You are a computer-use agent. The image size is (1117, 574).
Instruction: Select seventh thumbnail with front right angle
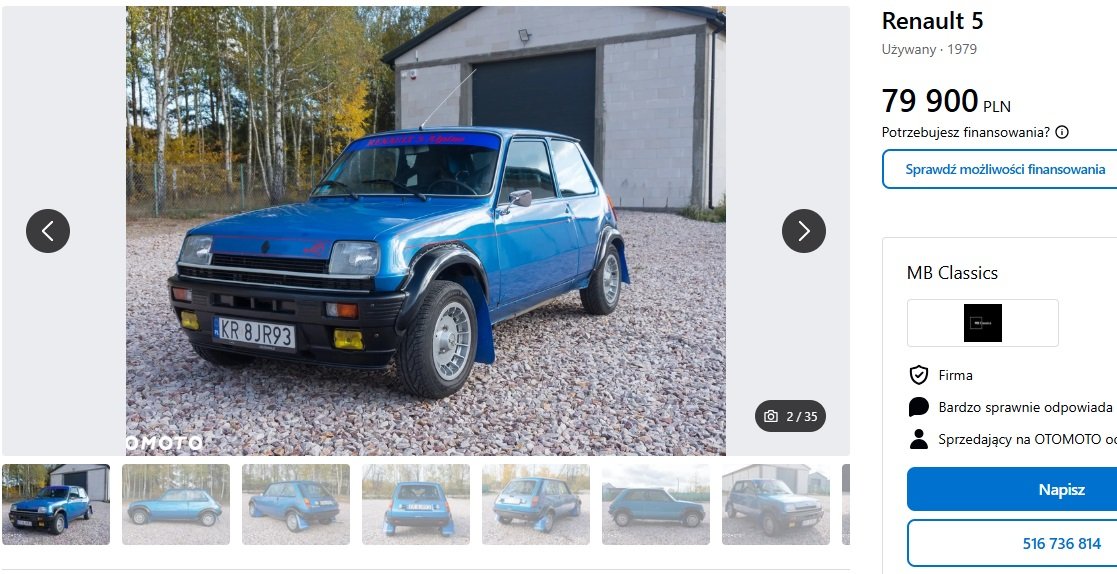click(776, 504)
